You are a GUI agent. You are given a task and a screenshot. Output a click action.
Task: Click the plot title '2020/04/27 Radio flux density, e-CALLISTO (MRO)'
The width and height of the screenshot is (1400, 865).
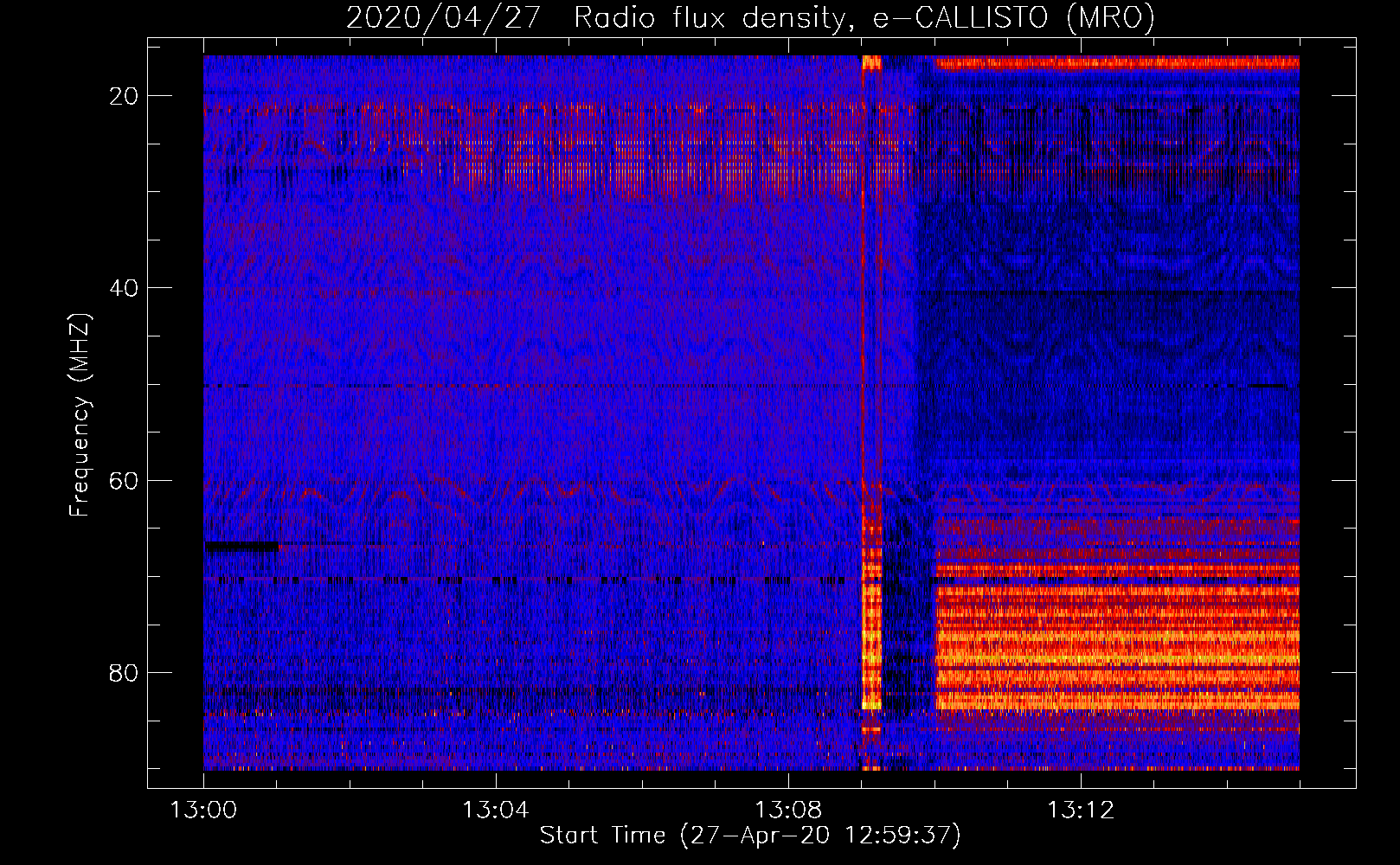tap(750, 17)
